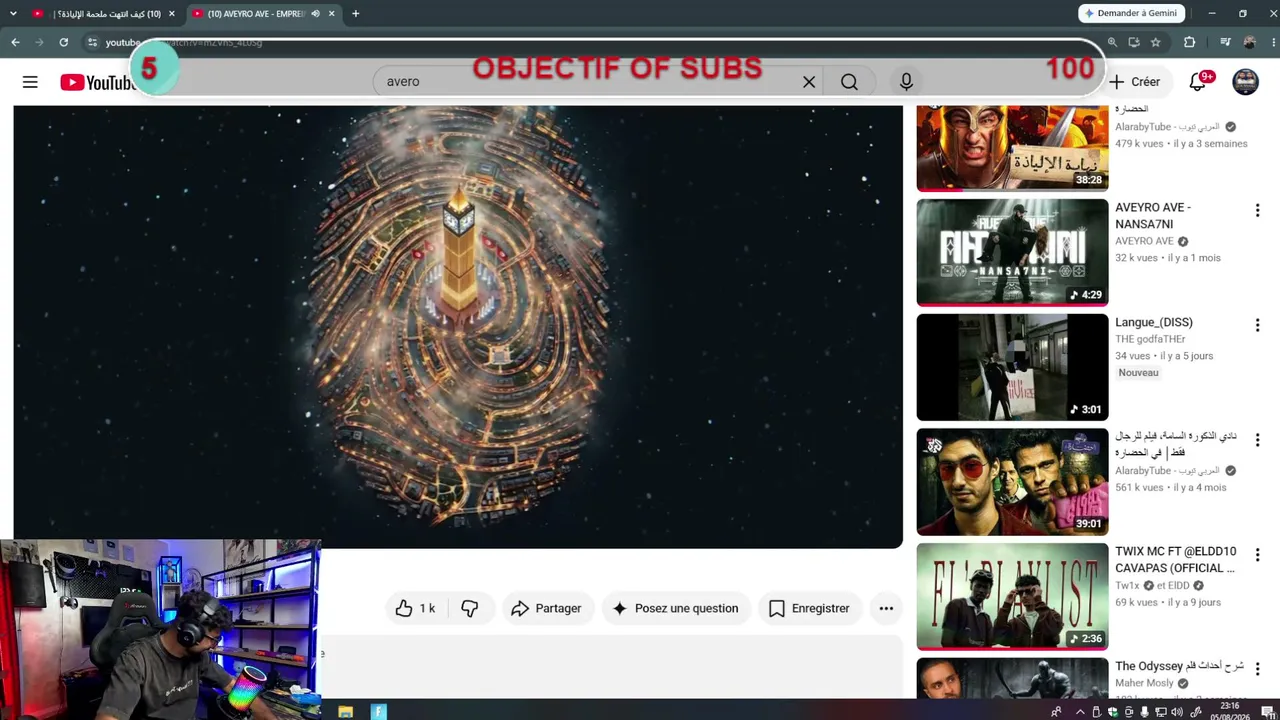
Task: Open the browser extensions puzzle icon
Action: click(1189, 42)
